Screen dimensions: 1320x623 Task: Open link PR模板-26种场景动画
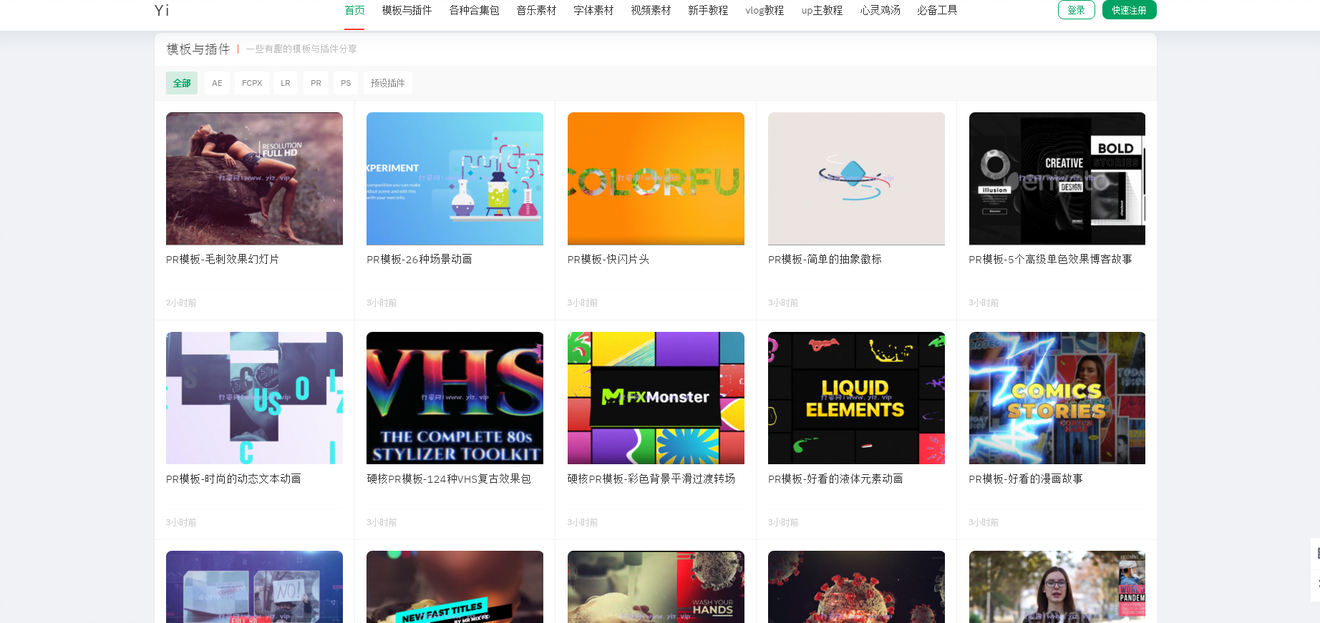(x=419, y=259)
